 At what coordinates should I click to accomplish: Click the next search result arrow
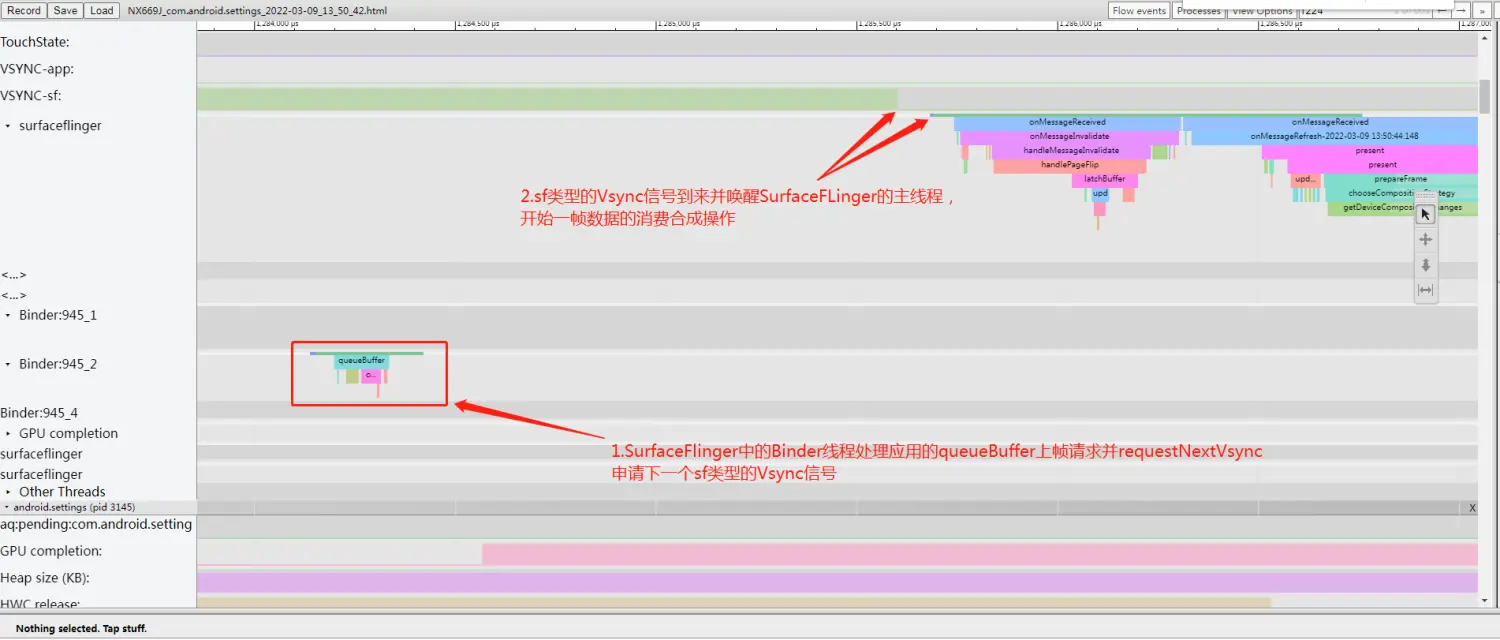1462,10
